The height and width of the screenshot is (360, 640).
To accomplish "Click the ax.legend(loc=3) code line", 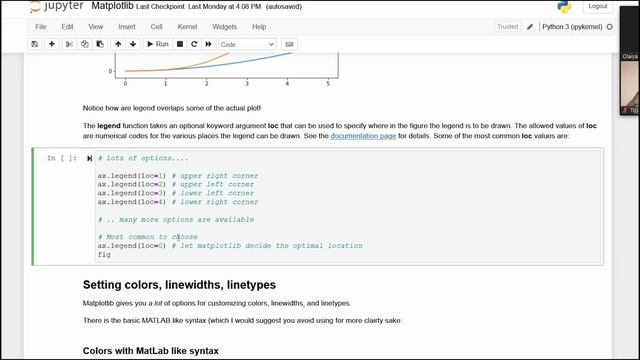I will [176, 193].
